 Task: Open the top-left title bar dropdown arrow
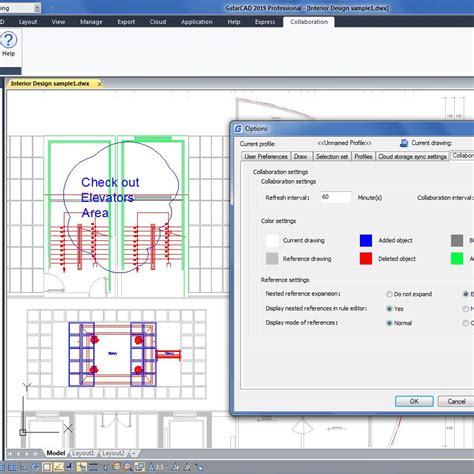pyautogui.click(x=37, y=8)
